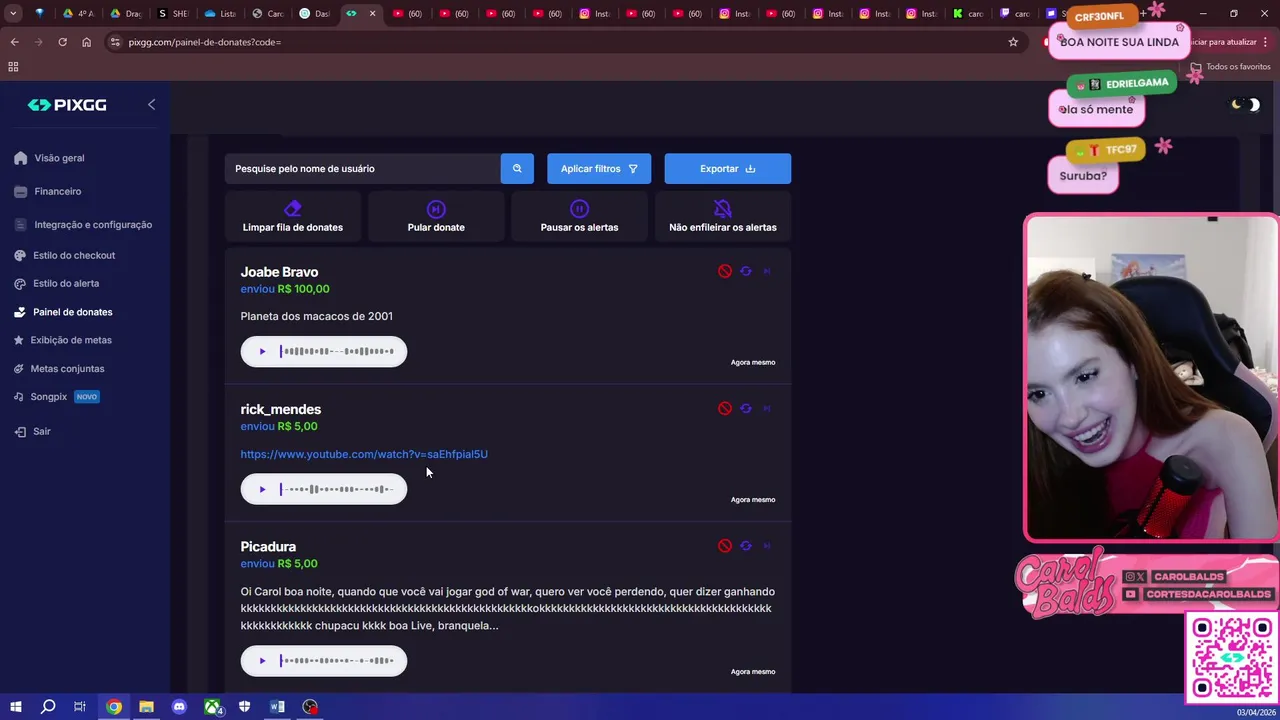Screen dimensions: 1280x720
Task: Click the R$ 100,00 amount
Action: (303, 289)
